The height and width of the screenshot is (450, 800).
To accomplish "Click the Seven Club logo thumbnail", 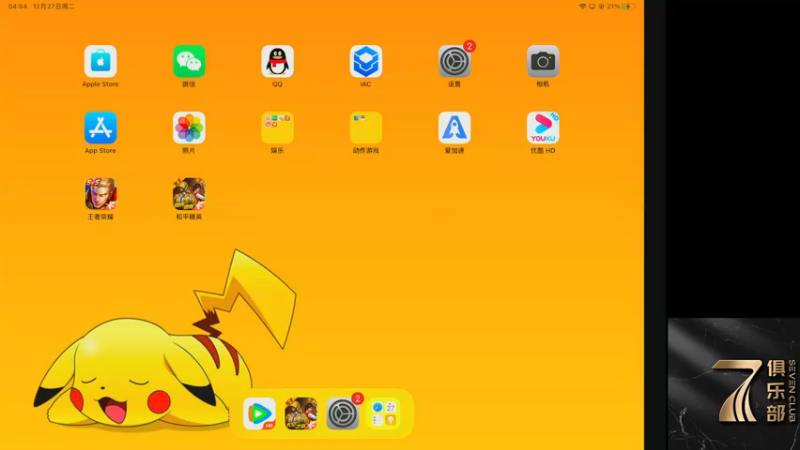I will (x=734, y=384).
